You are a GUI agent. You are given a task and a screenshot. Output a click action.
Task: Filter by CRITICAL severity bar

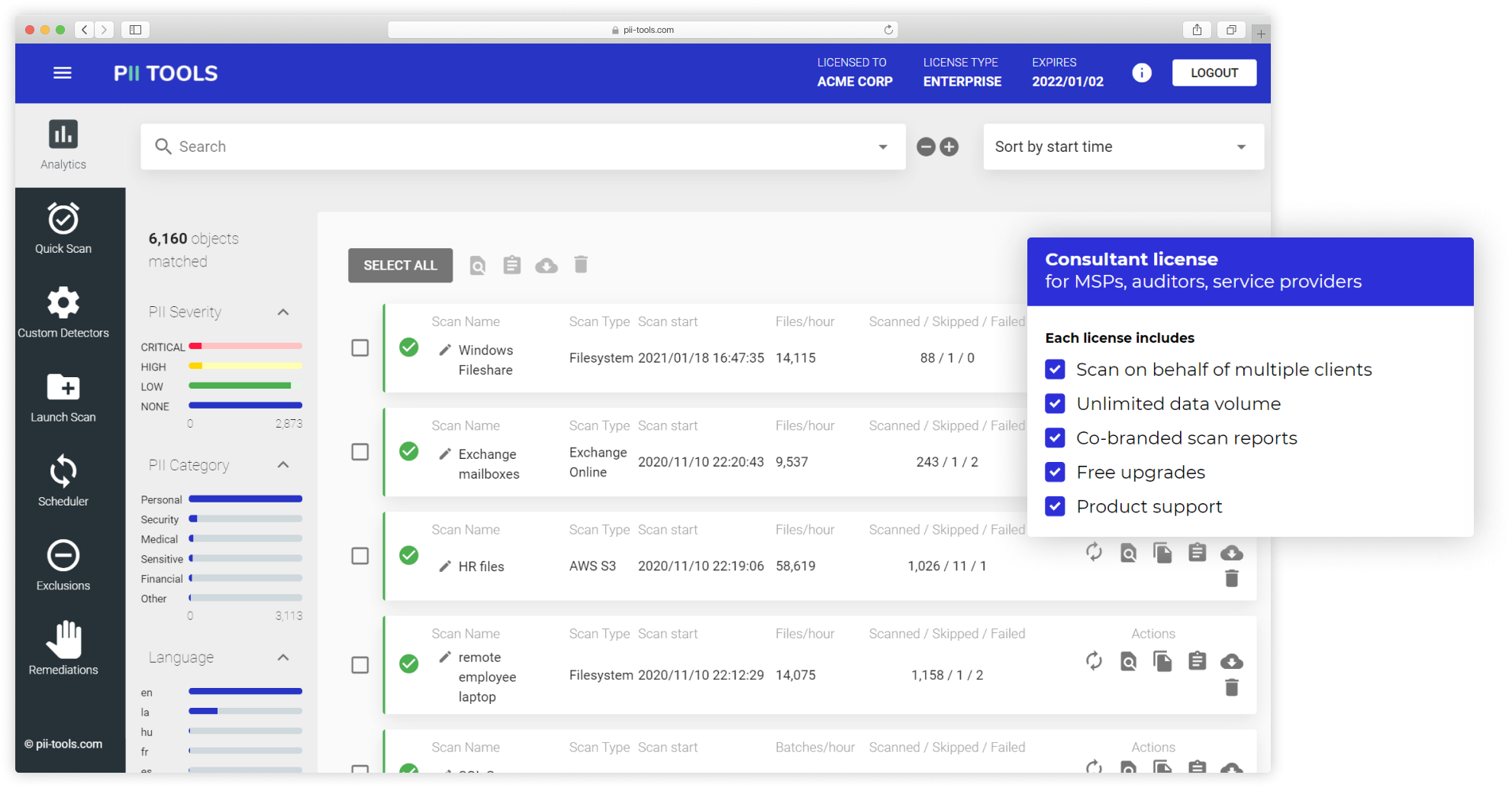(x=245, y=347)
